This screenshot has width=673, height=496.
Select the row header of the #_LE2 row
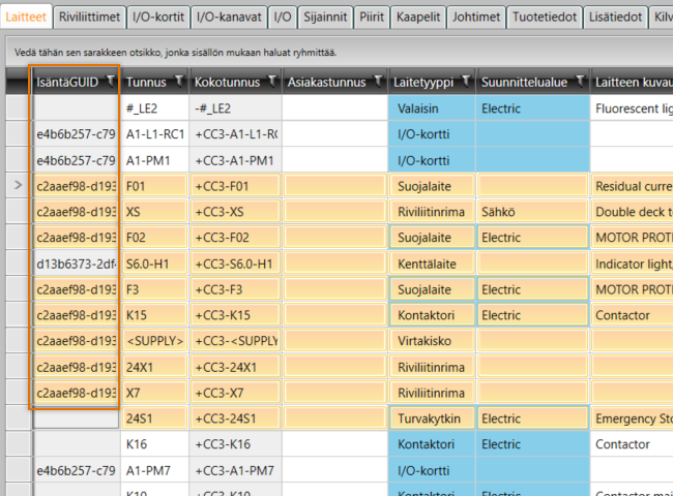[16, 107]
